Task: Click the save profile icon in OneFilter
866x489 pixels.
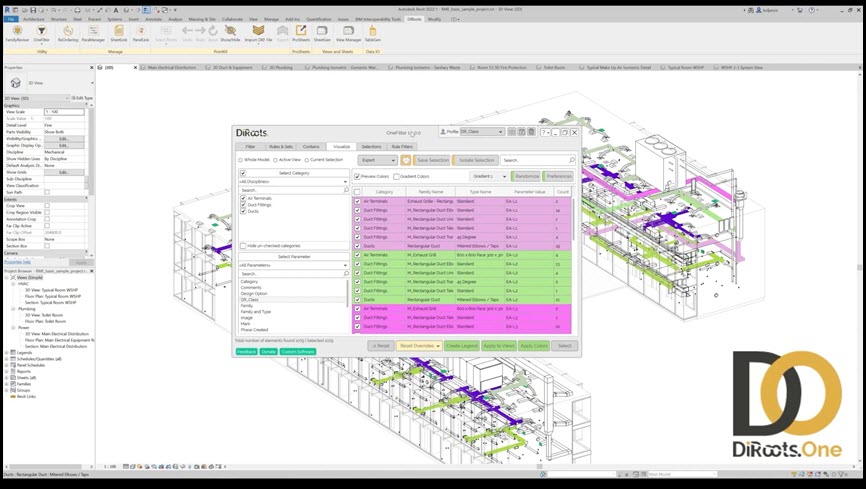Action: coord(521,132)
